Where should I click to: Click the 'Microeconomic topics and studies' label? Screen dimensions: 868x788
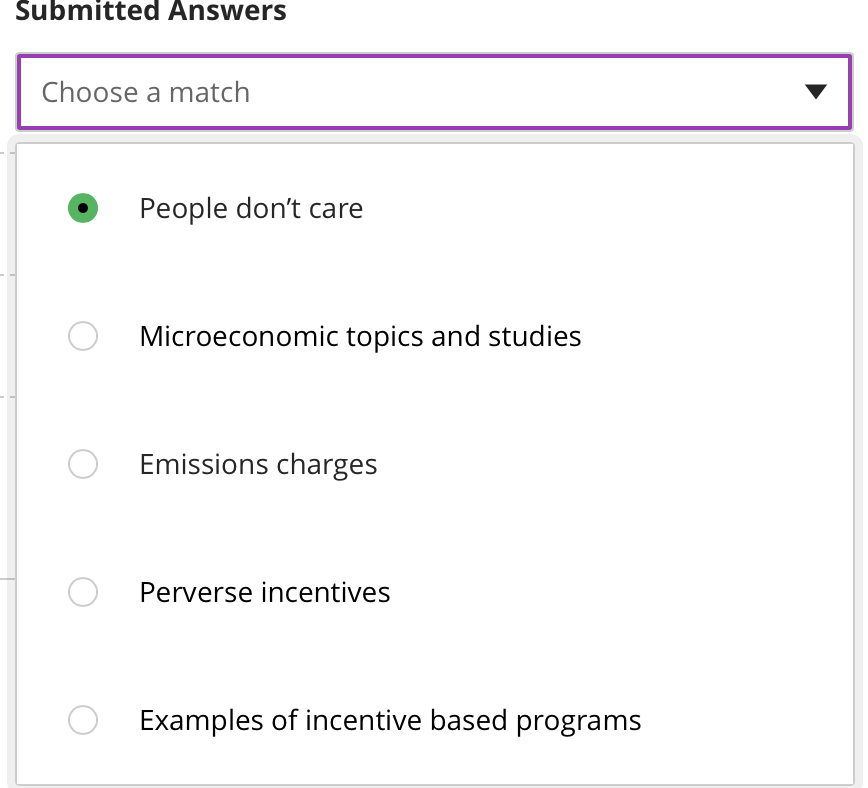point(360,336)
